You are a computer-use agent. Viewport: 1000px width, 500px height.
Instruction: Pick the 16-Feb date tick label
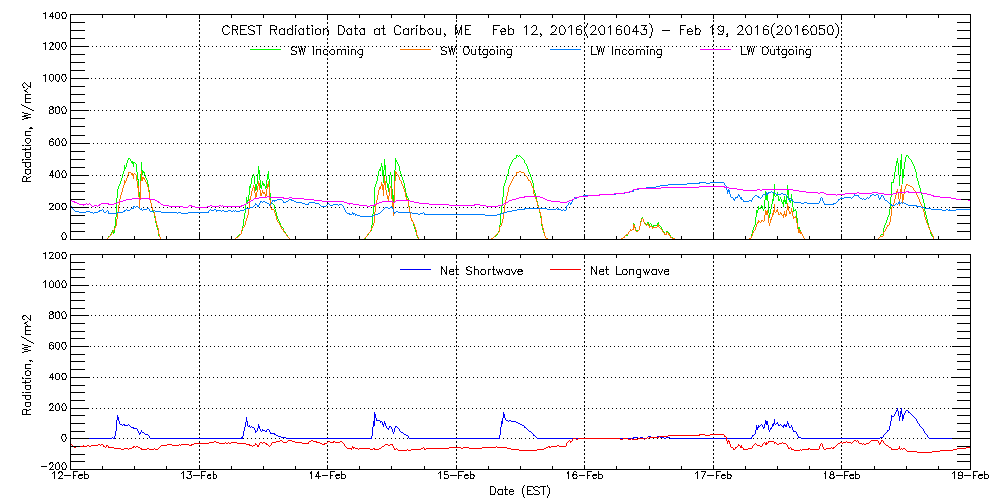pos(585,477)
